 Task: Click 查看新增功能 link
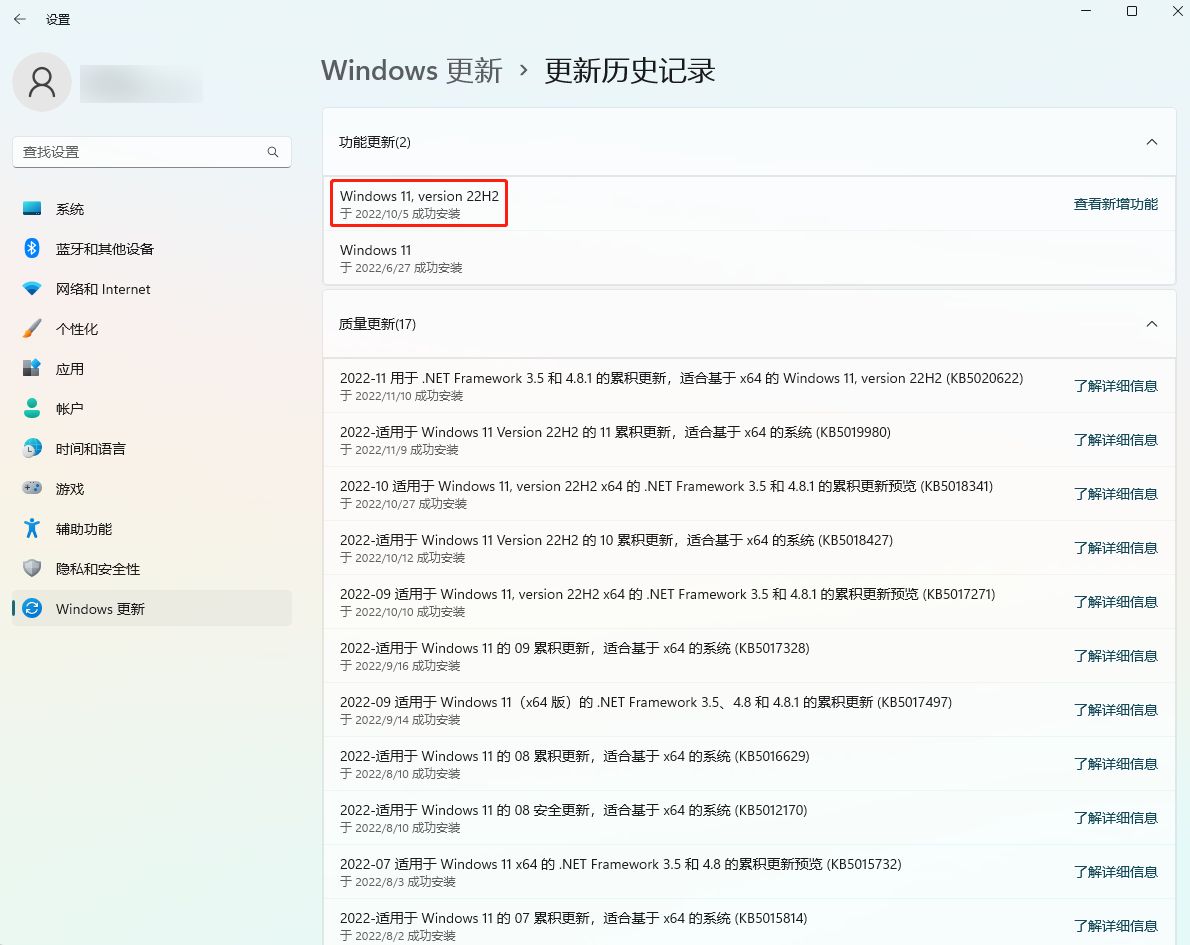pyautogui.click(x=1116, y=204)
